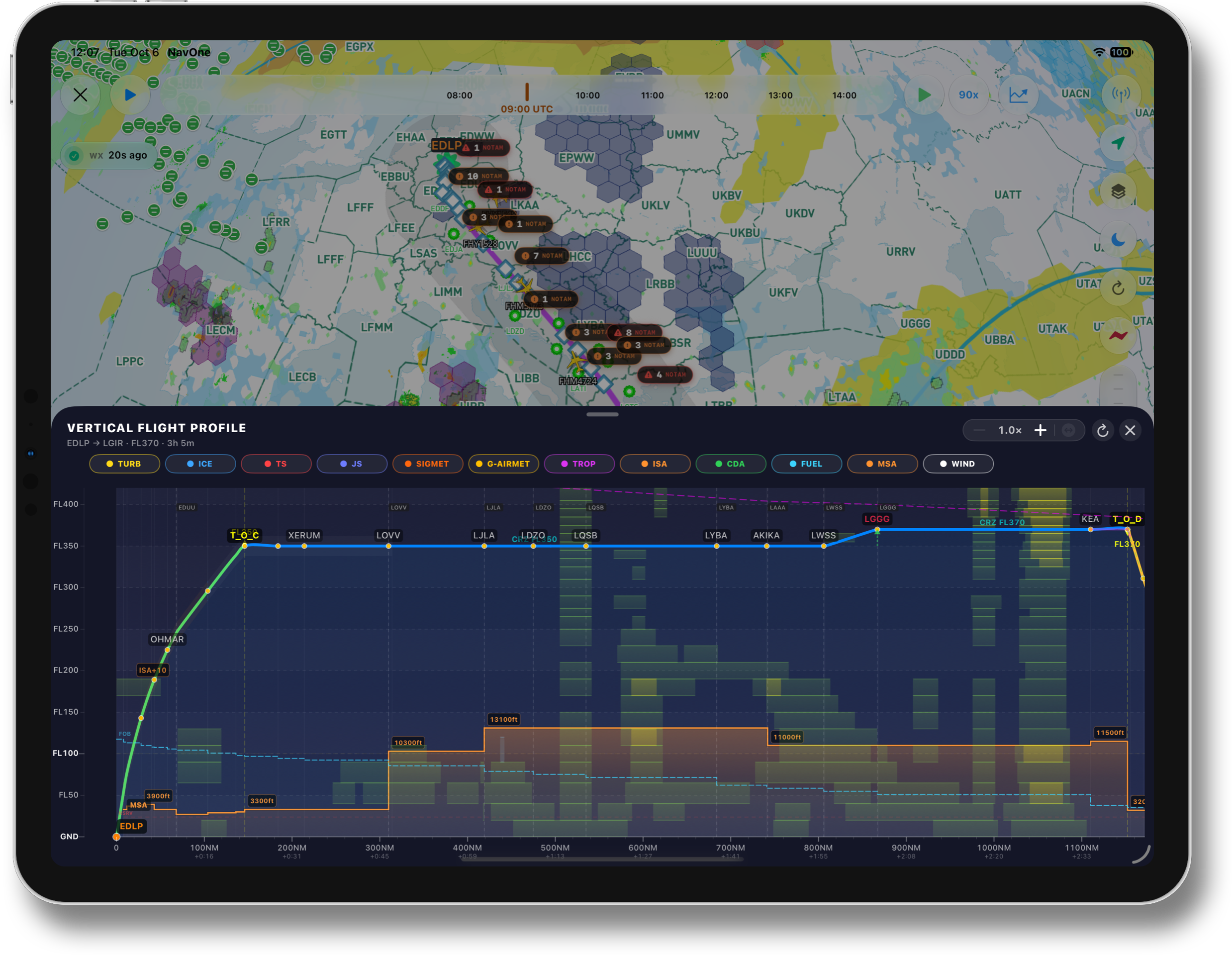The width and height of the screenshot is (1232, 955).
Task: Click the EDLP departure airport label
Action: (x=131, y=826)
